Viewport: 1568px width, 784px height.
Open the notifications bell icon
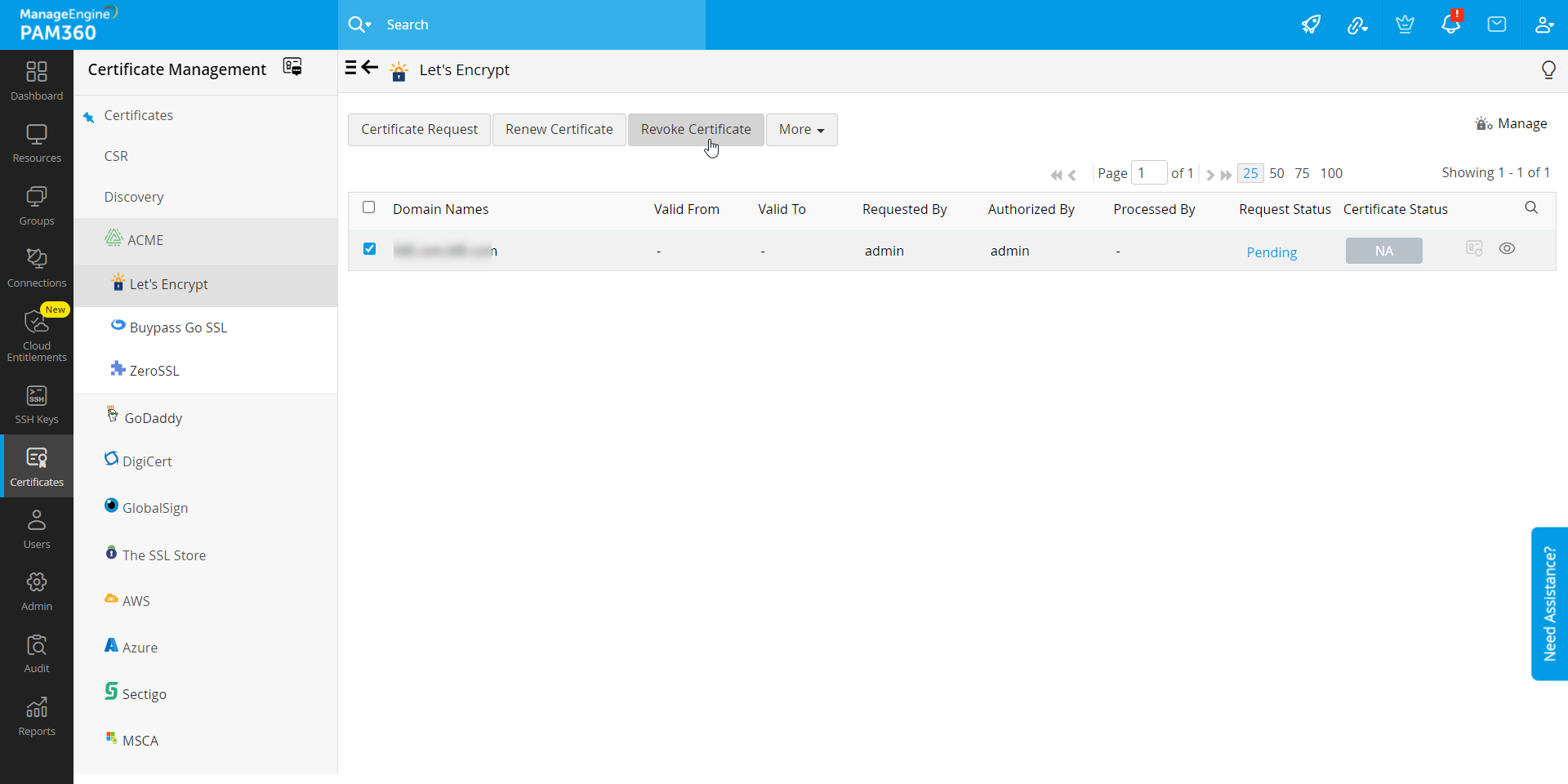[1450, 24]
